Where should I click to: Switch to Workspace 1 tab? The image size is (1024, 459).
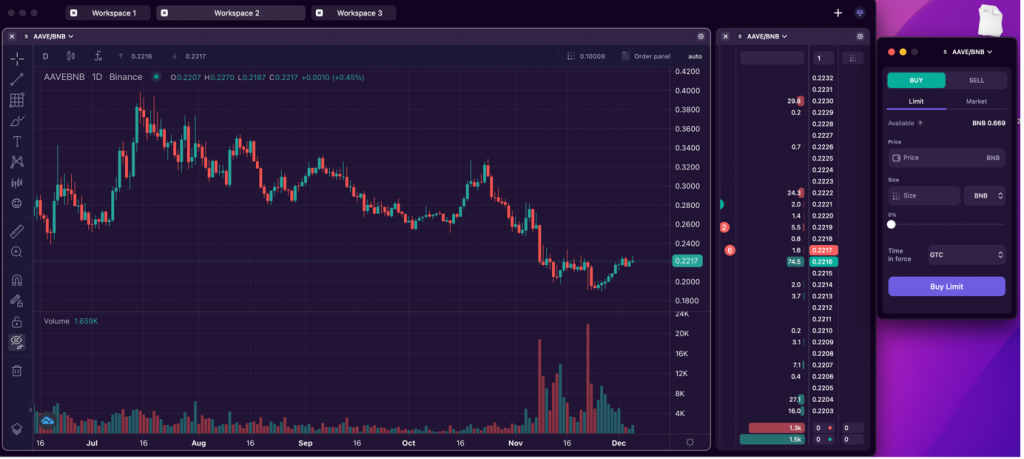click(108, 13)
